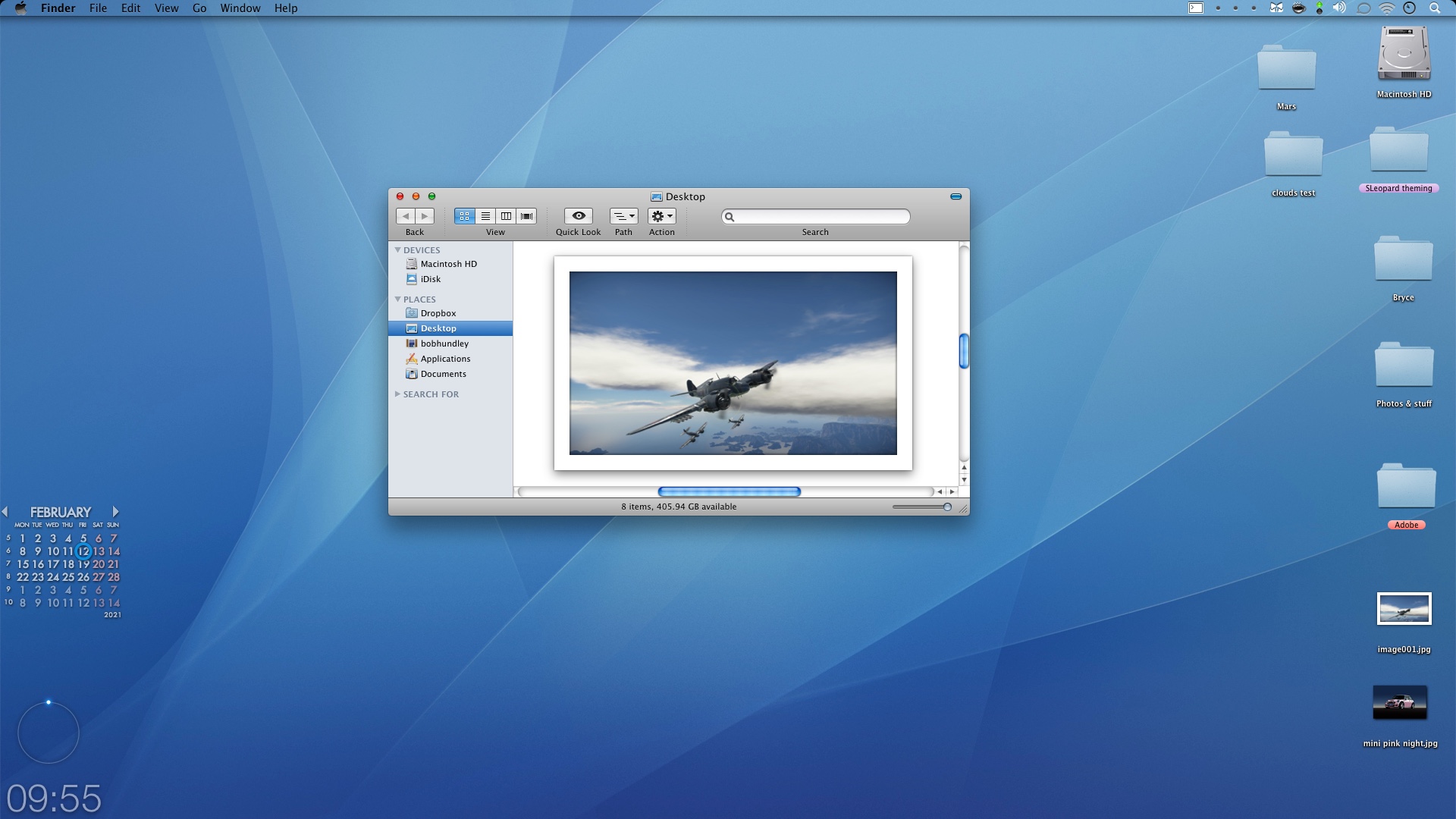Select Macintosh HD in the sidebar

tap(450, 264)
